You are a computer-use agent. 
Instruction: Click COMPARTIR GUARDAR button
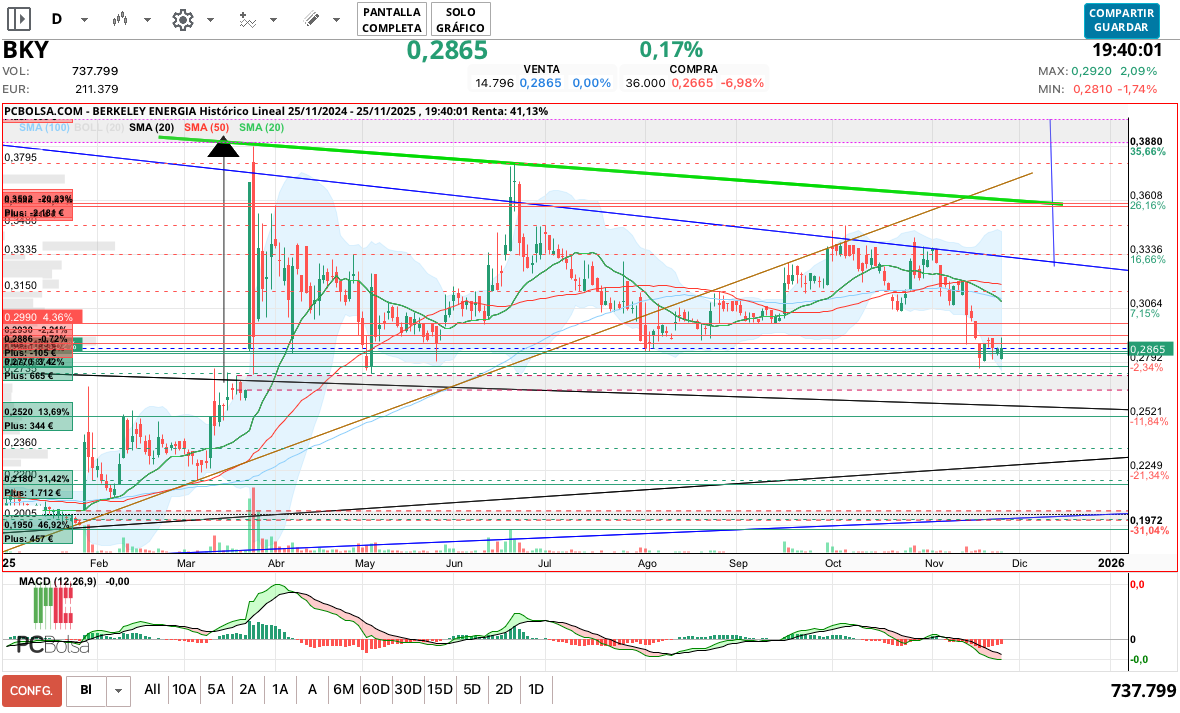(1121, 20)
